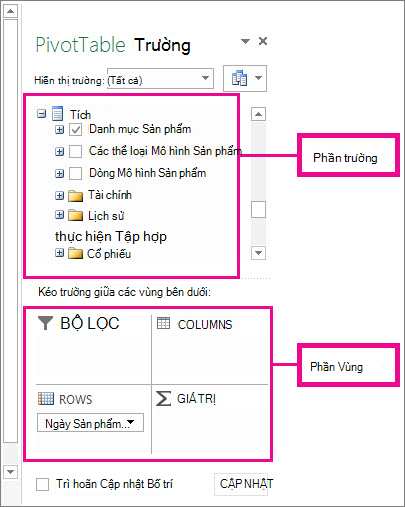Screen dimensions: 405x507
Task: Collapse the Tích table tree node
Action: point(41,114)
